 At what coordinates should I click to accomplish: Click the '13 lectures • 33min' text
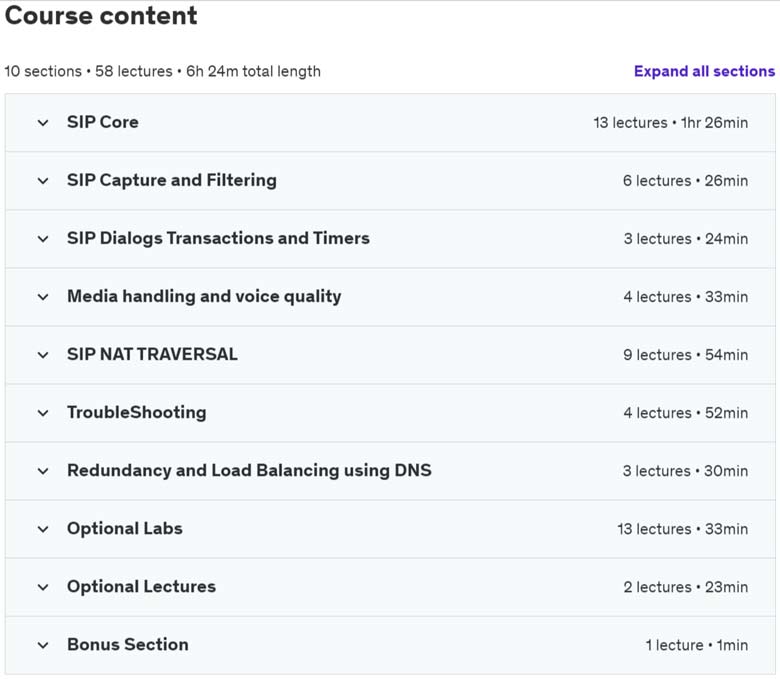tap(683, 529)
